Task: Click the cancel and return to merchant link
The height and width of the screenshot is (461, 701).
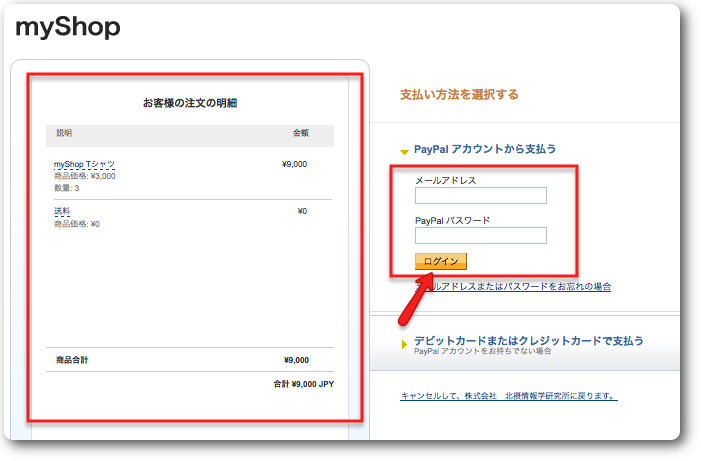Action: point(509,396)
